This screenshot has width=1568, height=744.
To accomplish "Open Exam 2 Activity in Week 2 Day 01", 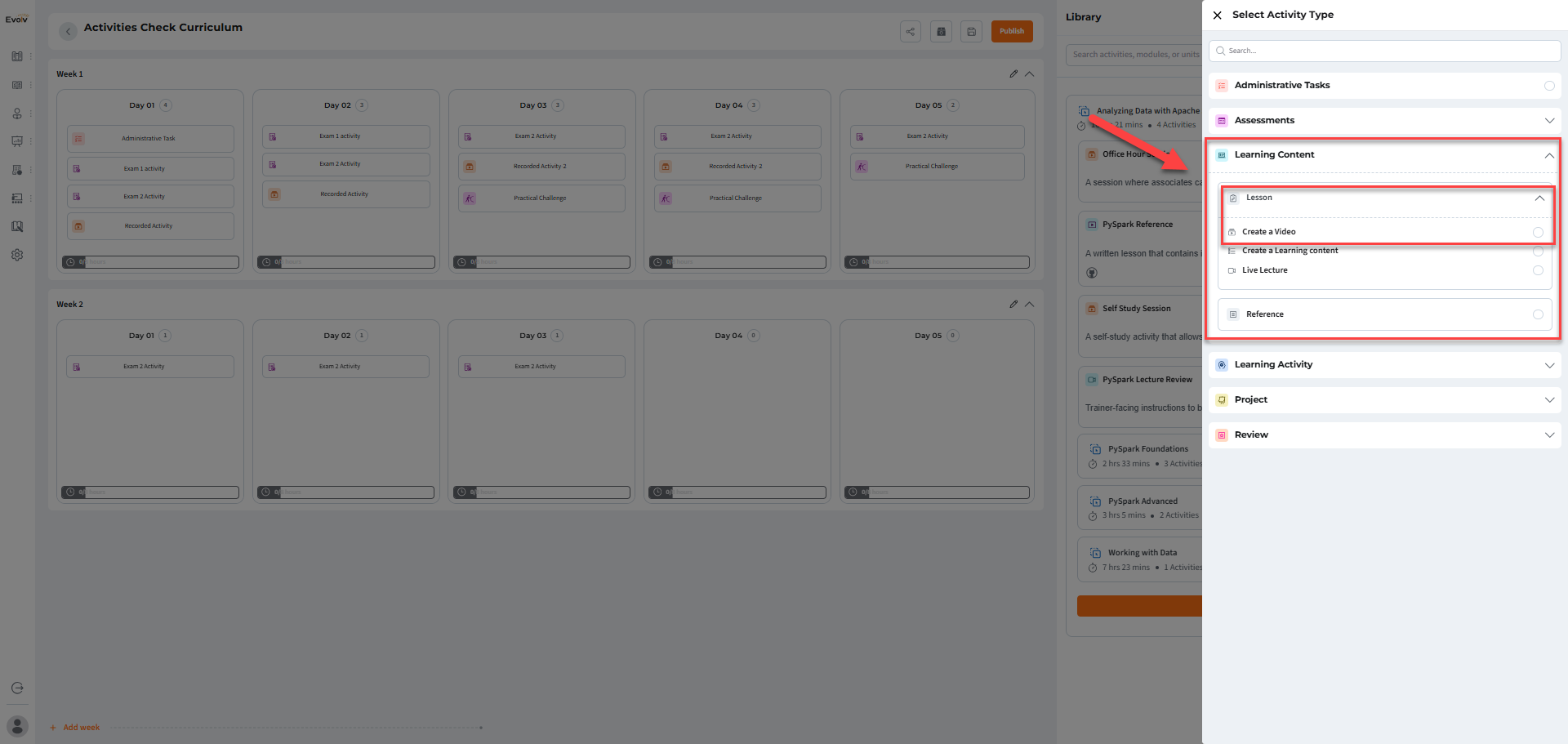I will click(150, 367).
